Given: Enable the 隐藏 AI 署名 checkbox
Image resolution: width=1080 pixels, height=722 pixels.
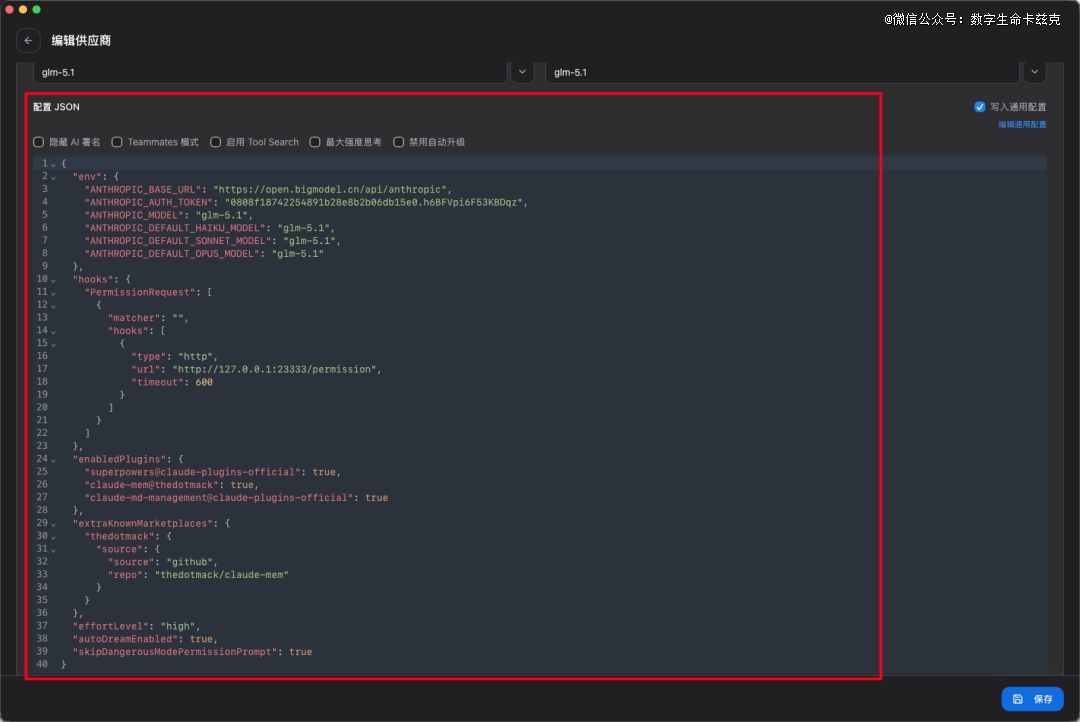Looking at the screenshot, I should pos(39,142).
